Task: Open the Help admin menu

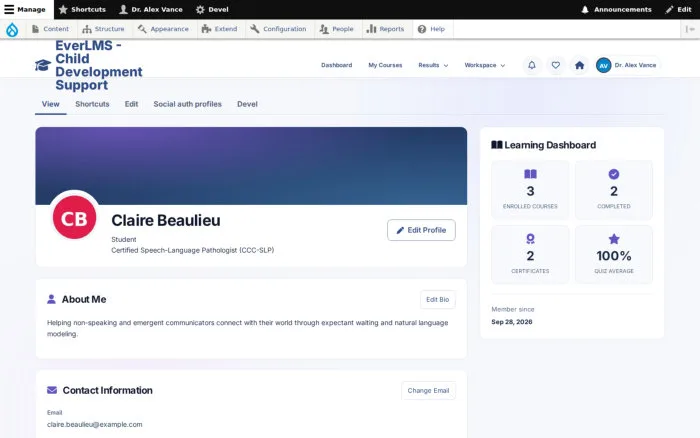Action: click(431, 29)
